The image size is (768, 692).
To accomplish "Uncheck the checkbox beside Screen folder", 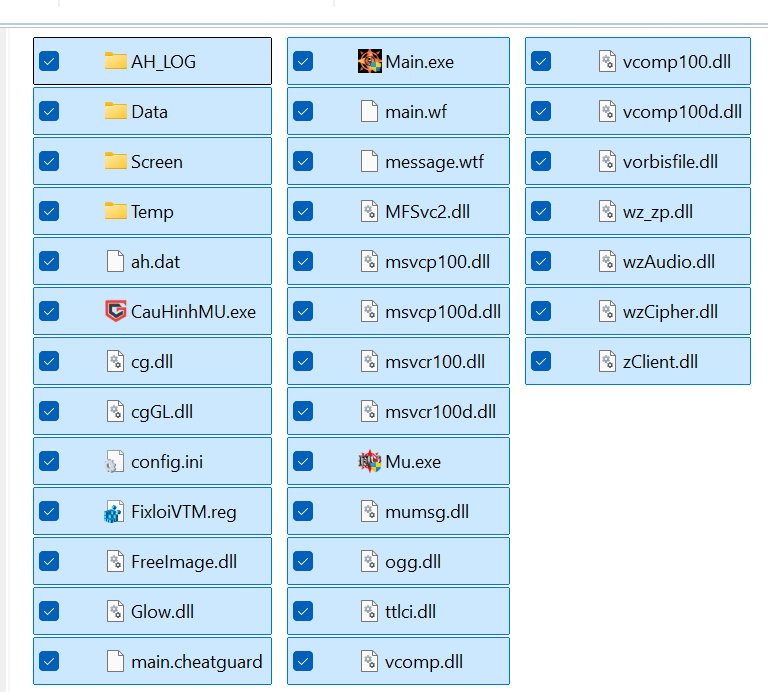I will [49, 161].
